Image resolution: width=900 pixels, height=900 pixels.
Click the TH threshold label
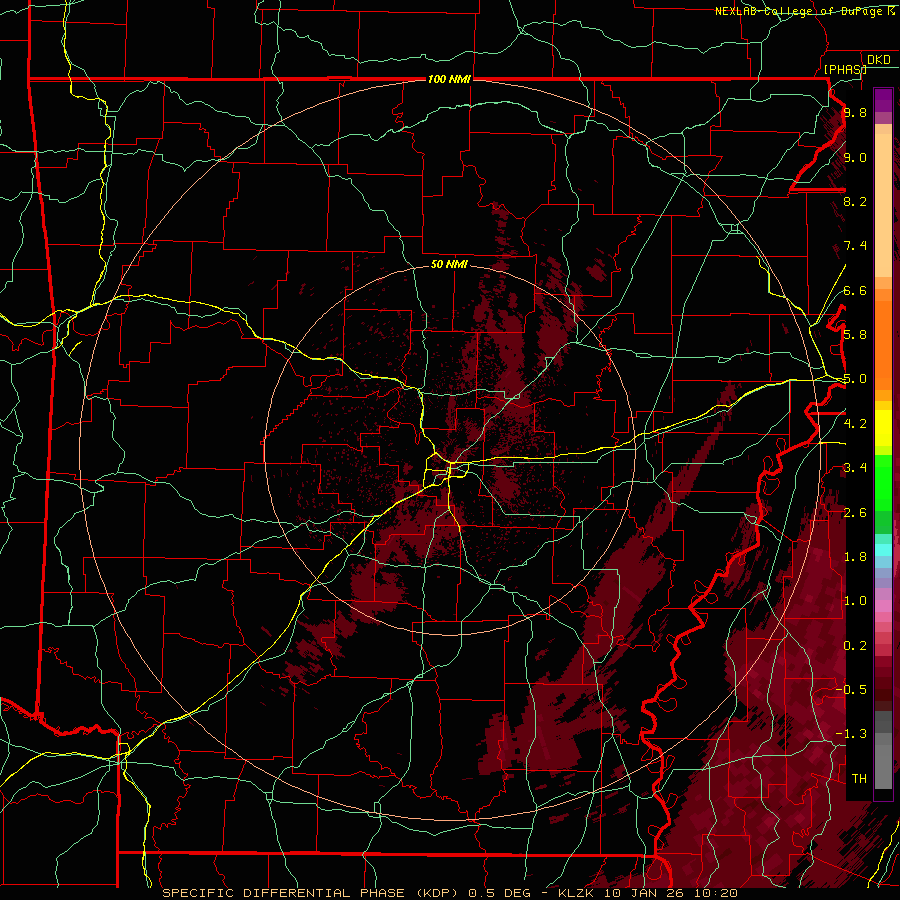(x=859, y=778)
